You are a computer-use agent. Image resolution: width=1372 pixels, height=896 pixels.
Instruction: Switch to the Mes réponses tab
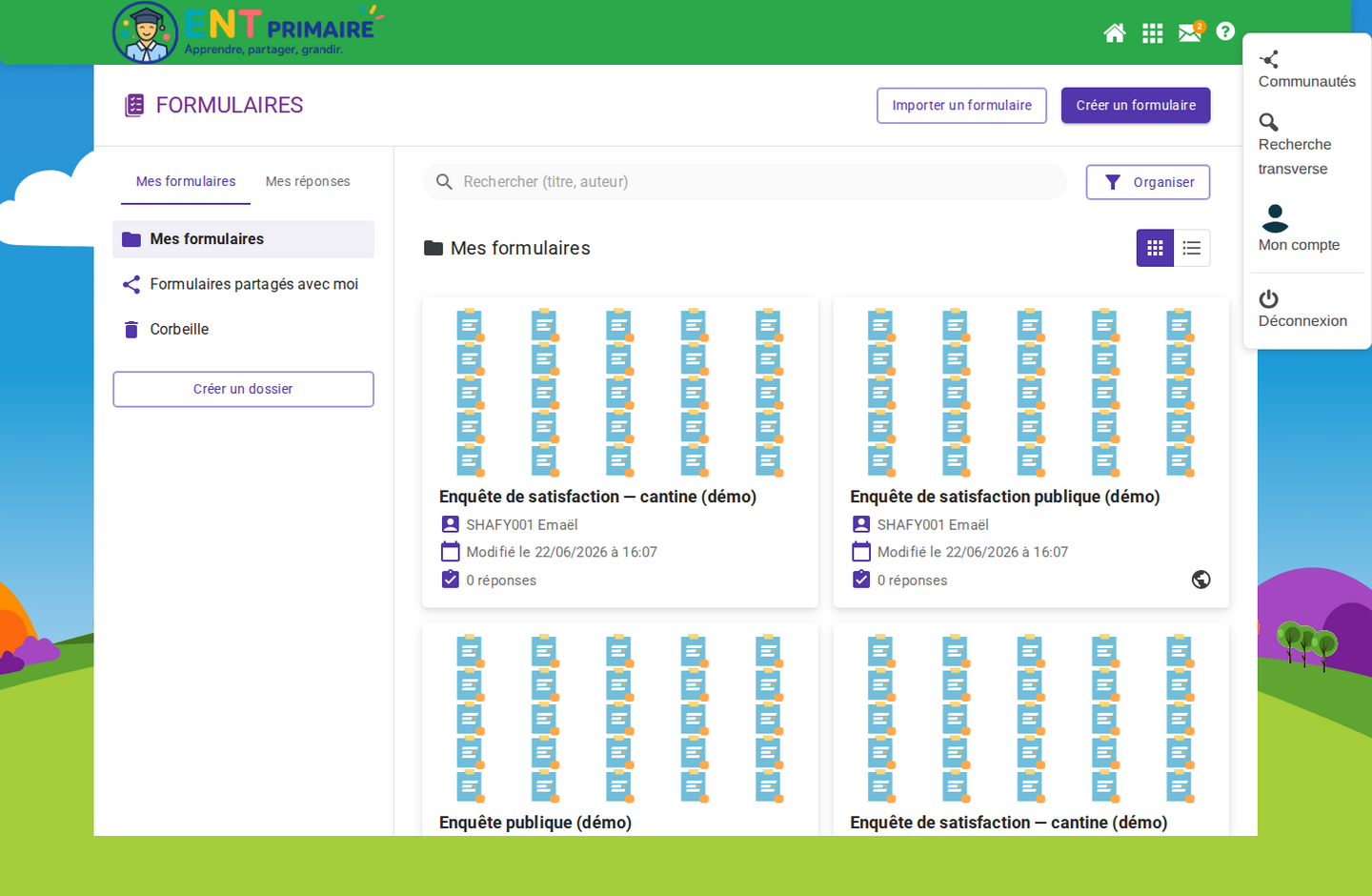coord(308,181)
